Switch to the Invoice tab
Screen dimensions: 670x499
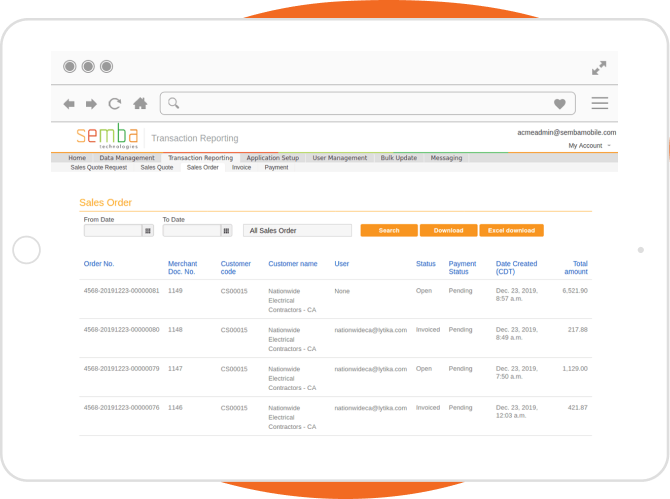point(241,167)
